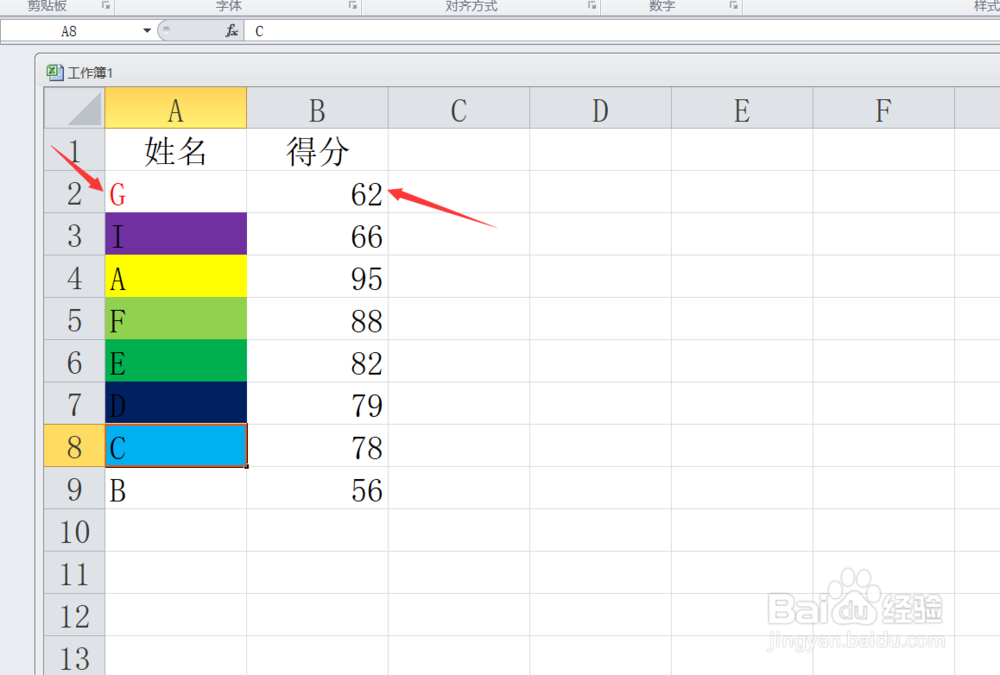Click the score cell 95

[x=318, y=277]
